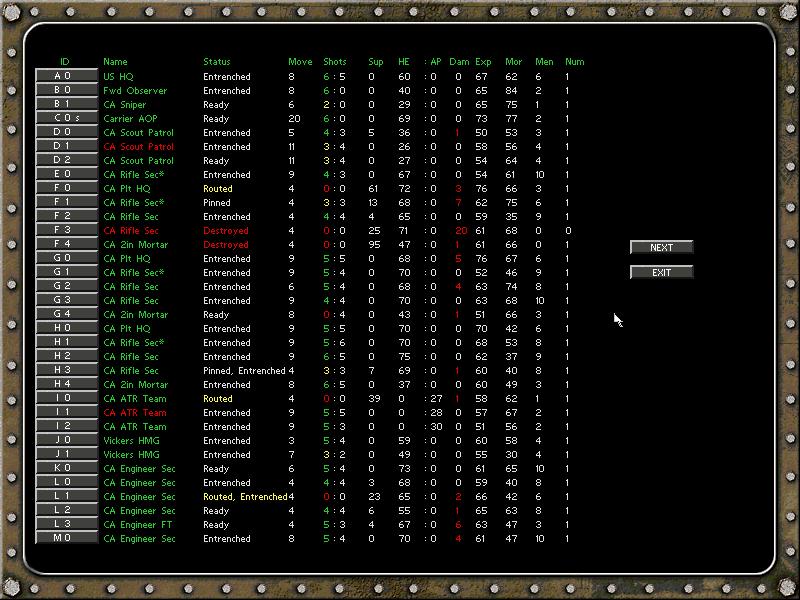Viewport: 800px width, 600px height.
Task: Select unit ID button H 3
Action: (x=66, y=370)
